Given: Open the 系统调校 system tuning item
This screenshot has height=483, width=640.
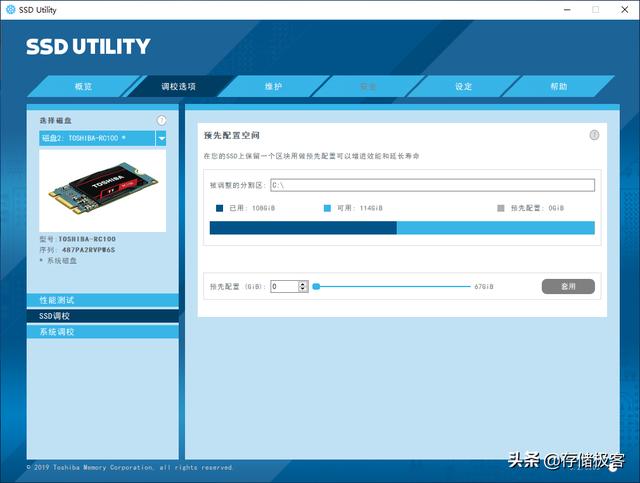Looking at the screenshot, I should click(102, 332).
